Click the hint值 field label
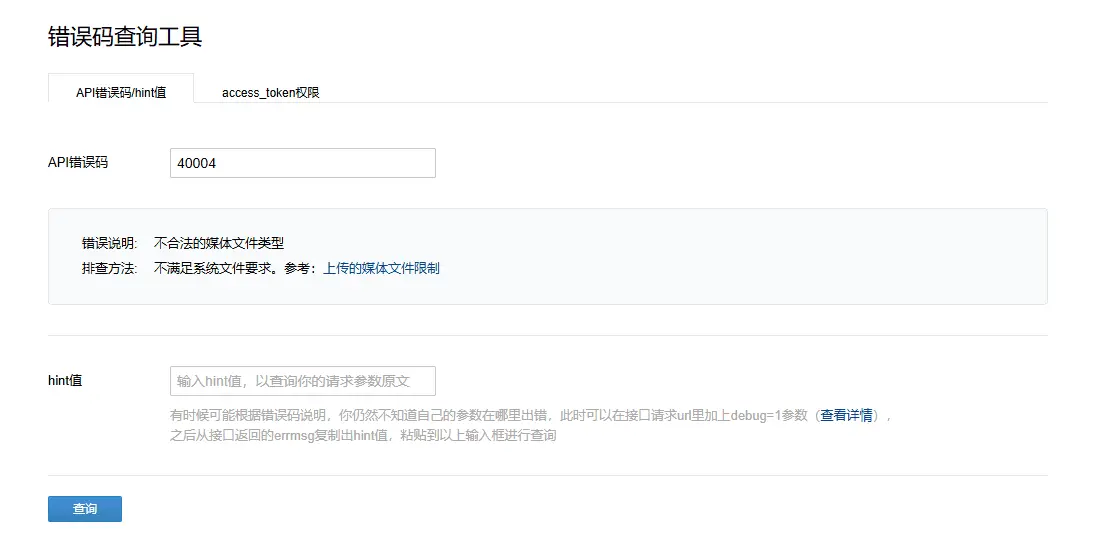Viewport: 1119px width, 544px height. click(65, 380)
